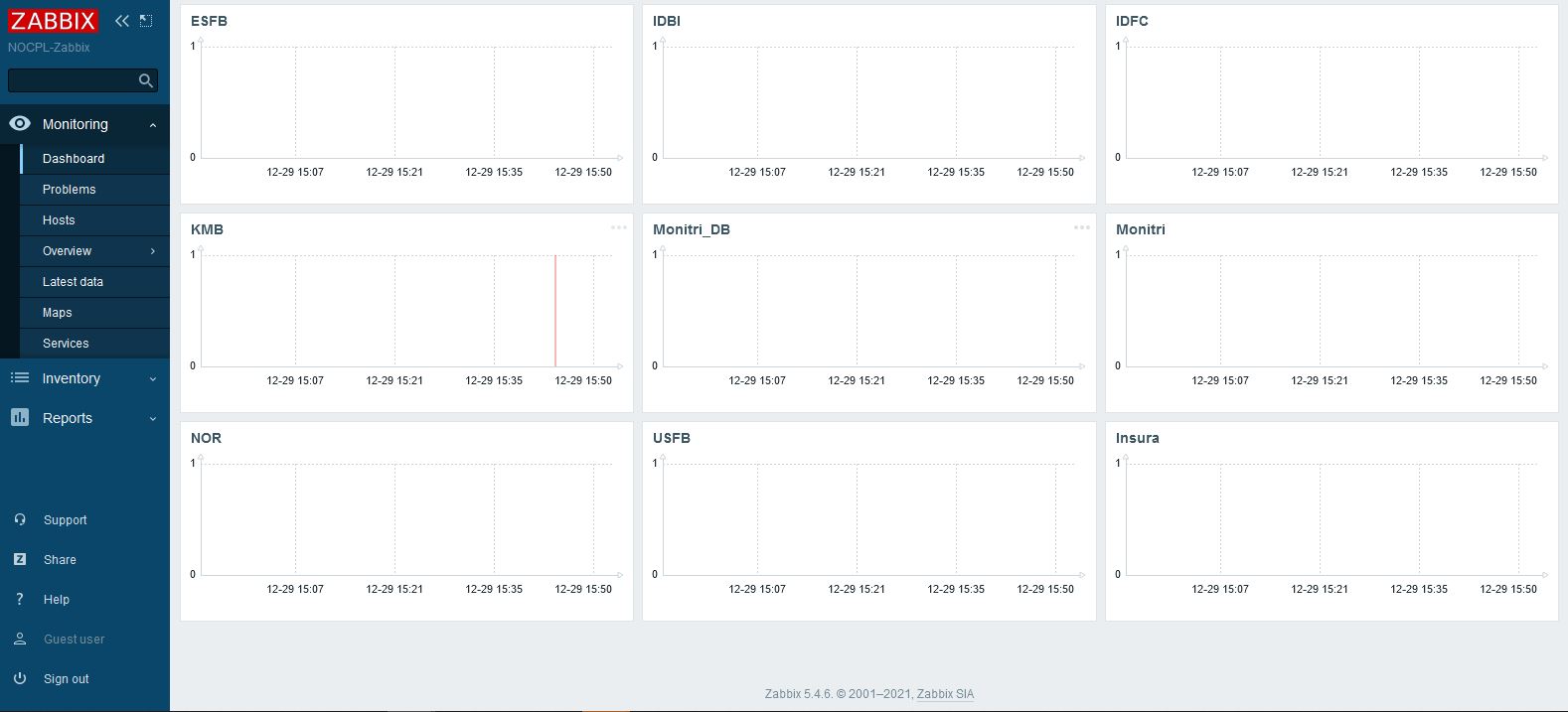This screenshot has width=1568, height=712.
Task: Collapse the sidebar with double-chevron icon
Action: [122, 20]
